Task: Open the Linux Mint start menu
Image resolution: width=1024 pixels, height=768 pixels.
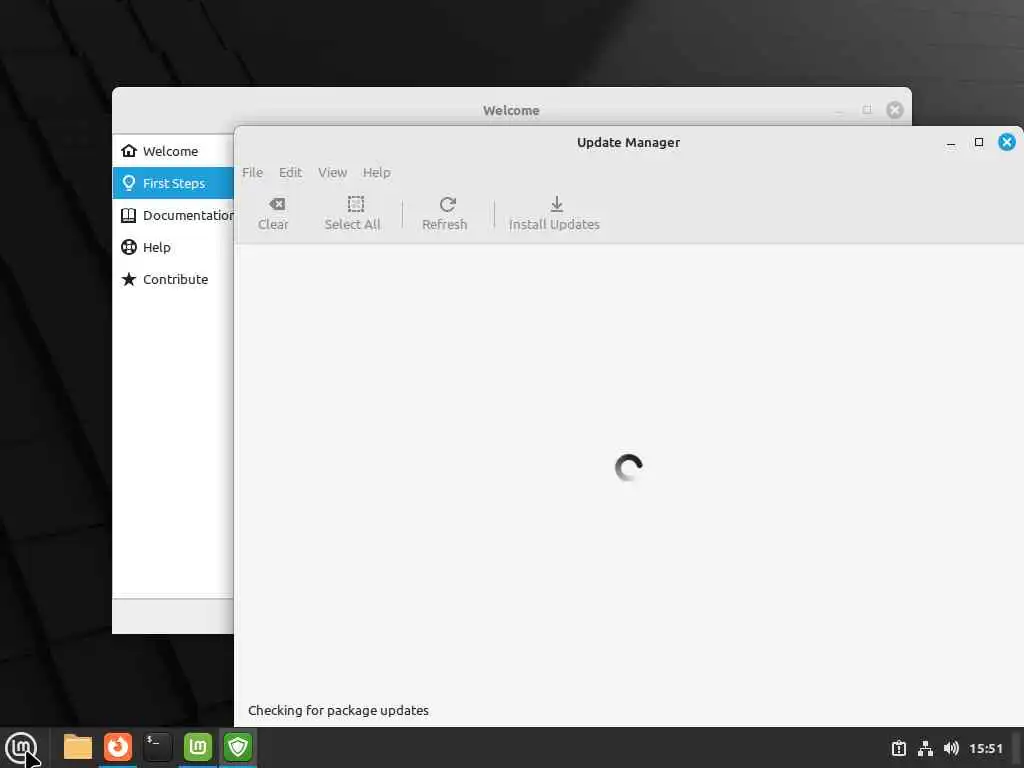Action: [21, 747]
